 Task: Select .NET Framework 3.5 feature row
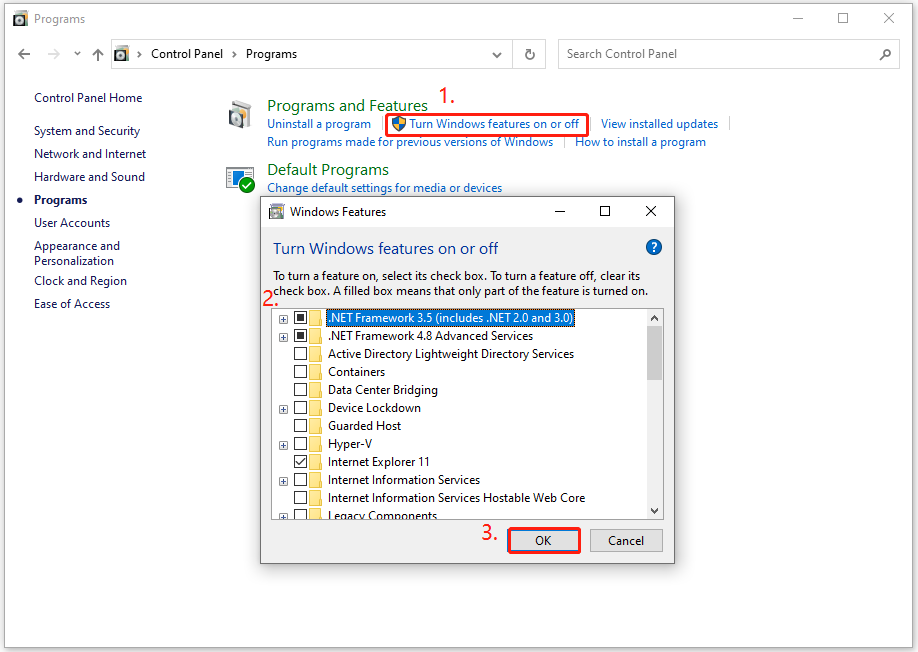point(450,318)
